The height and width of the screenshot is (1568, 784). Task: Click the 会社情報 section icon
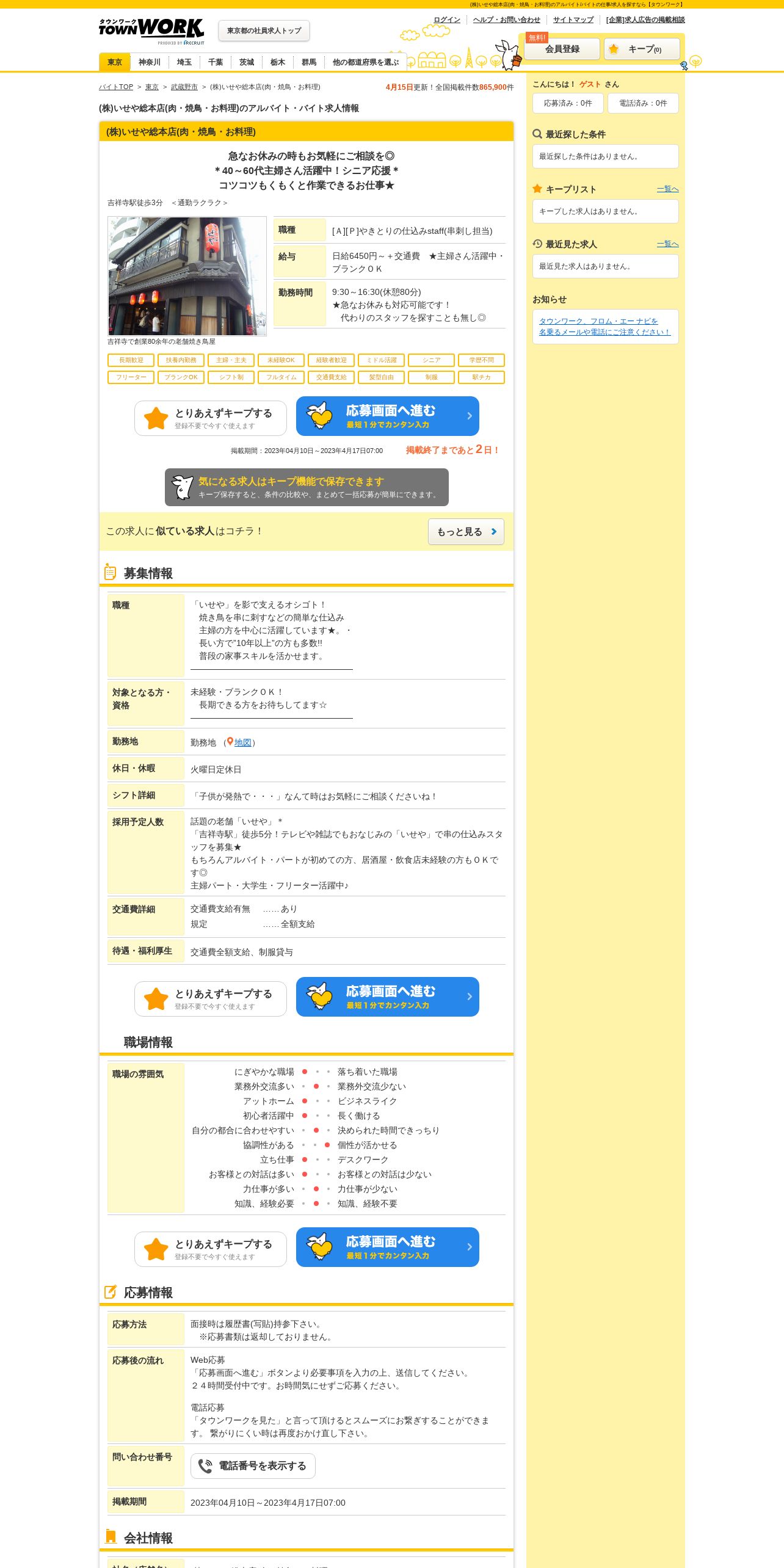111,1536
